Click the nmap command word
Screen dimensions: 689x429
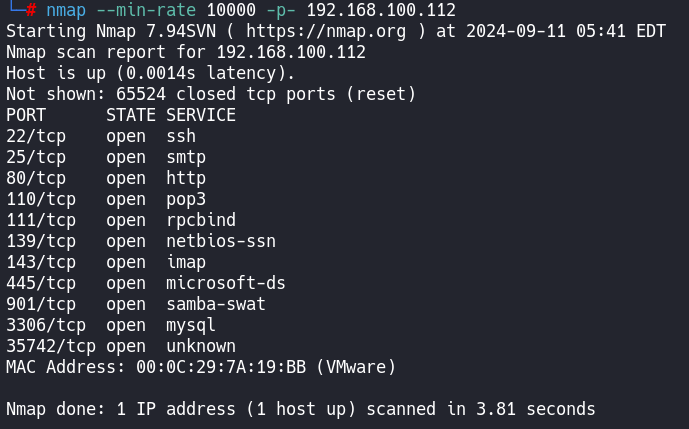(65, 10)
